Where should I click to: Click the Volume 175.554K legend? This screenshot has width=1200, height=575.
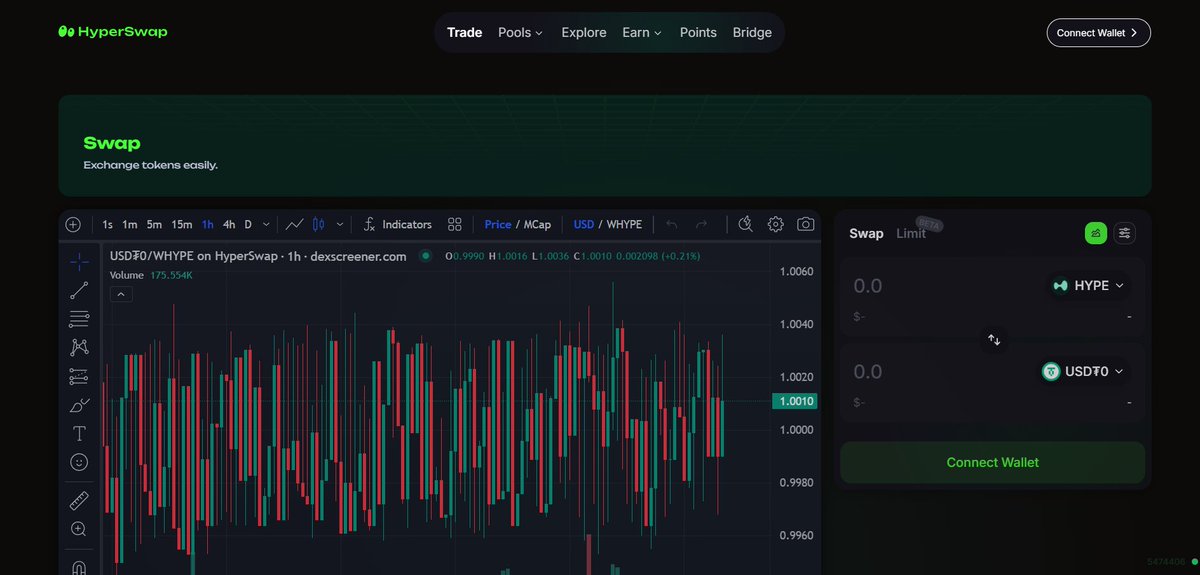151,275
